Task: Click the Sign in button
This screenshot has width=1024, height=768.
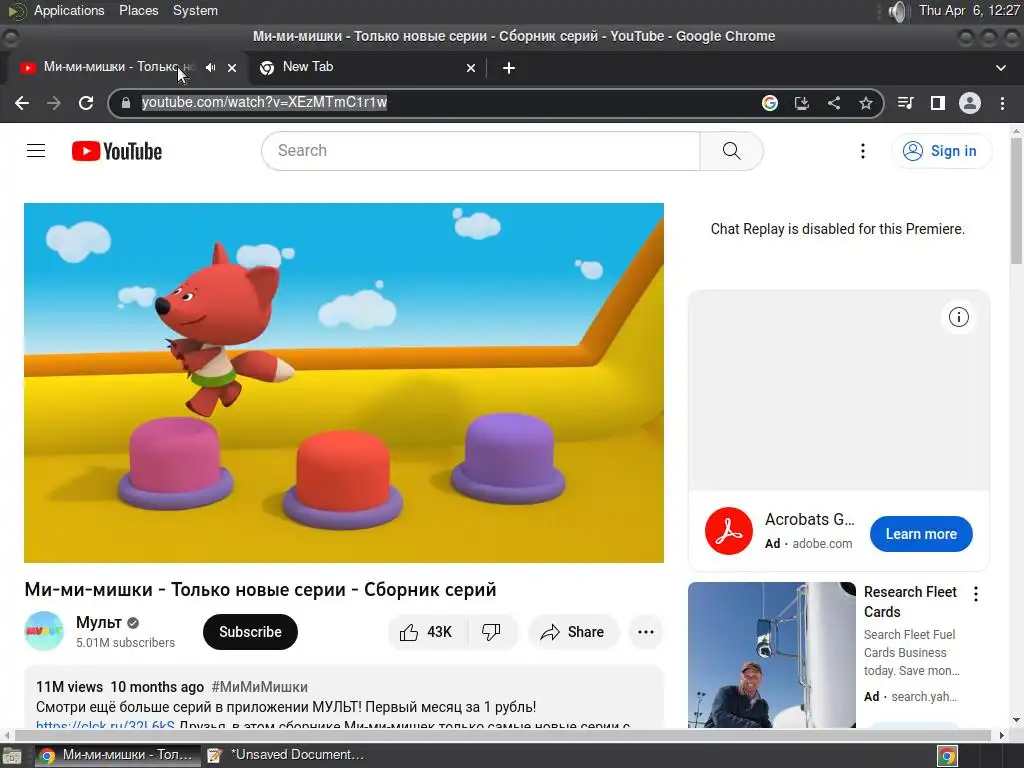Action: [941, 151]
